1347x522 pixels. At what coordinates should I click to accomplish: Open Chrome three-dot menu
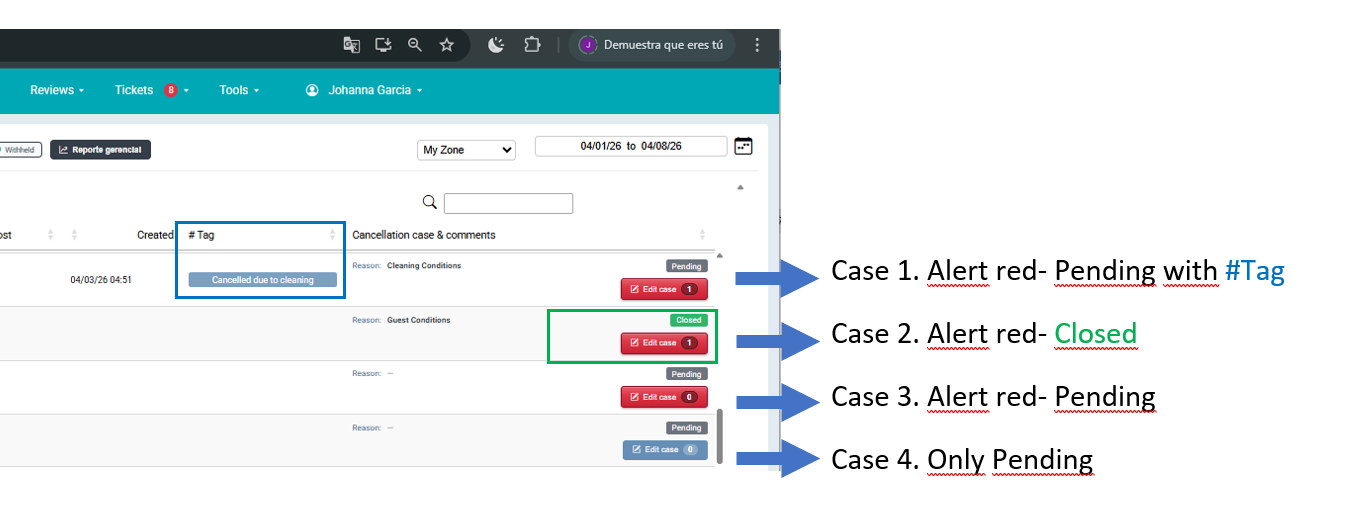click(757, 45)
